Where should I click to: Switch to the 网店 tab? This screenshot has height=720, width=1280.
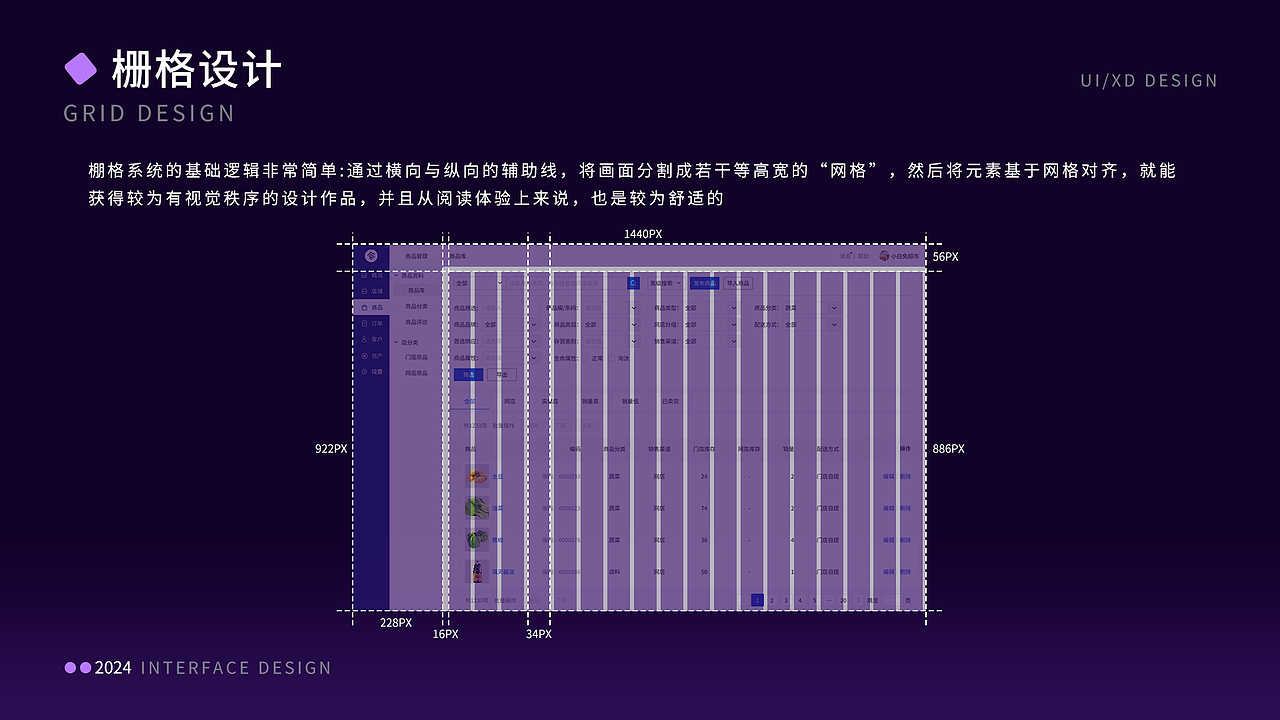[509, 401]
